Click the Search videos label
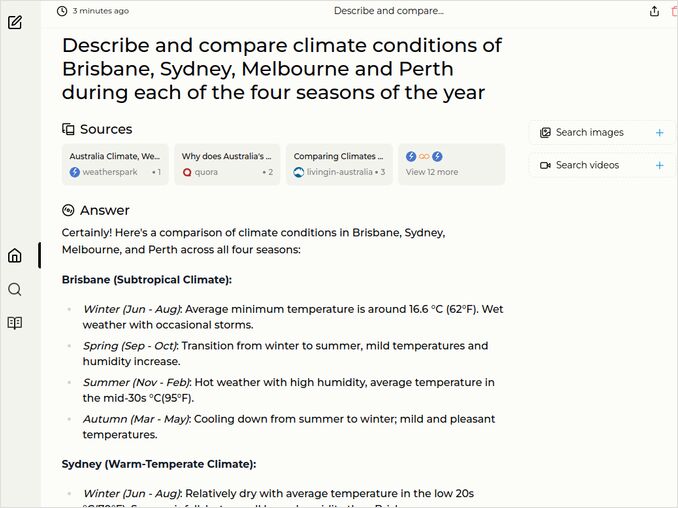 point(587,165)
